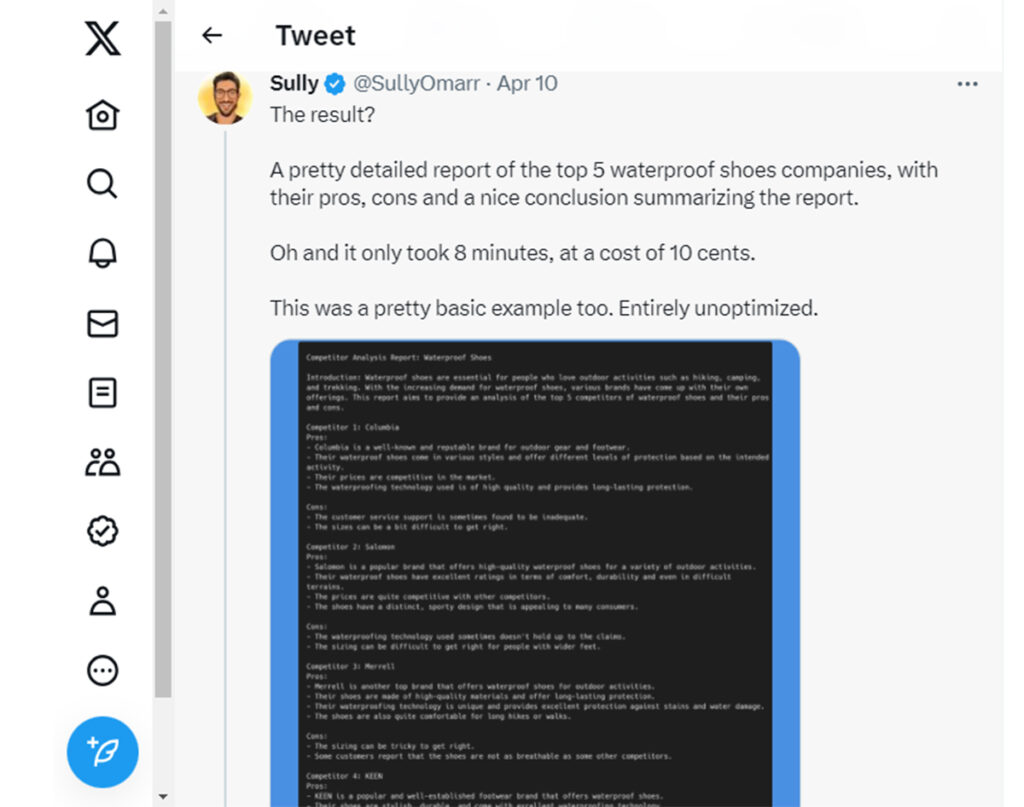
Task: Click the back arrow to return
Action: pos(211,35)
